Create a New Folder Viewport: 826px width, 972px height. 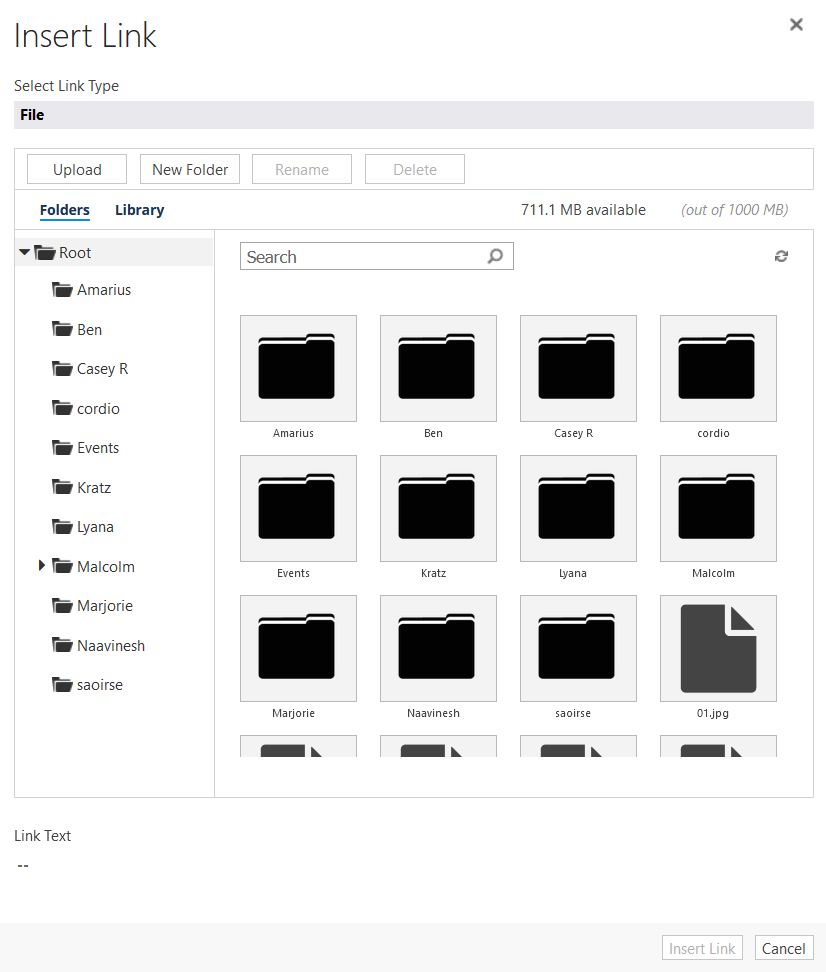click(190, 169)
